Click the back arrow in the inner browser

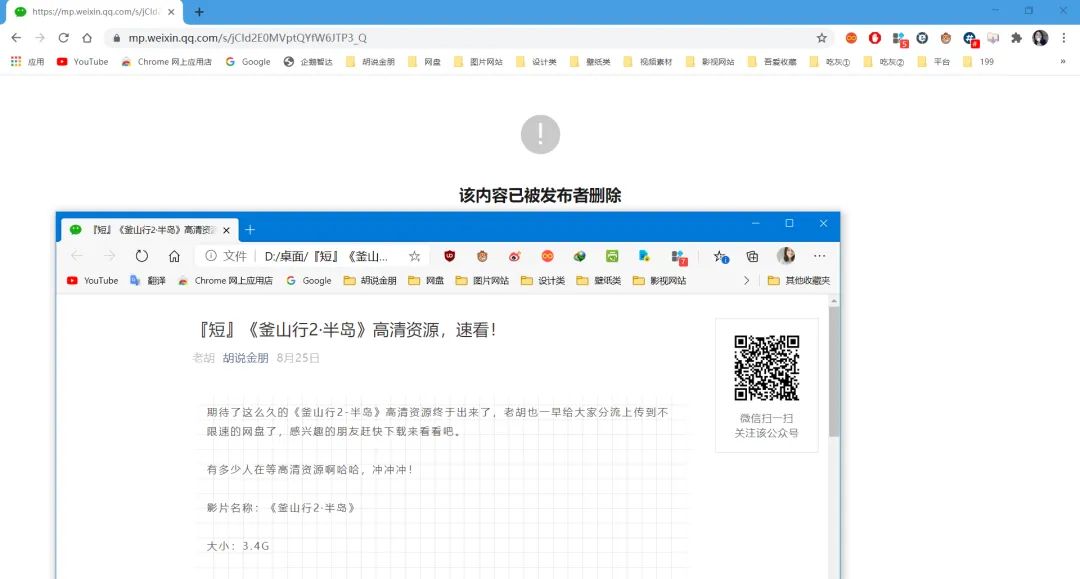(77, 256)
